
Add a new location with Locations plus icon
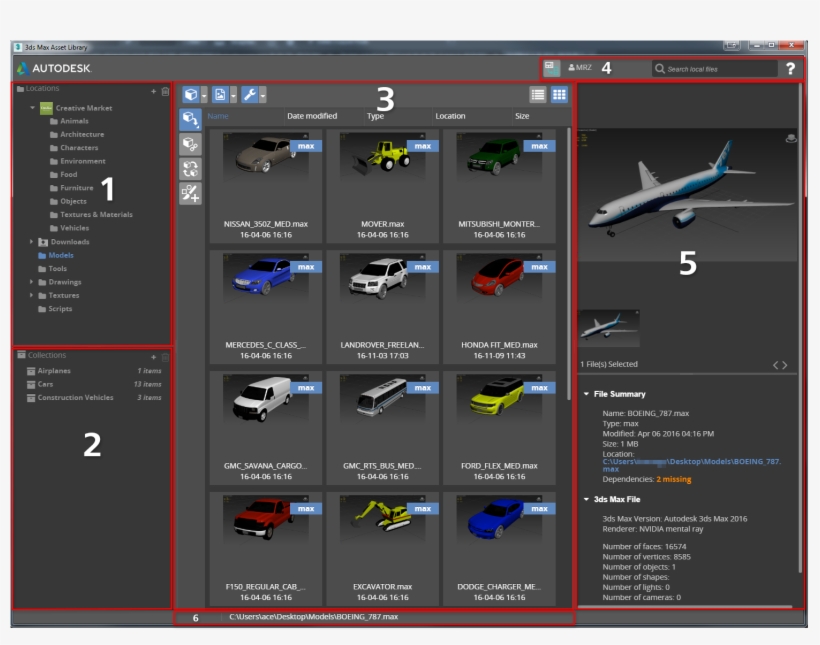tap(153, 91)
